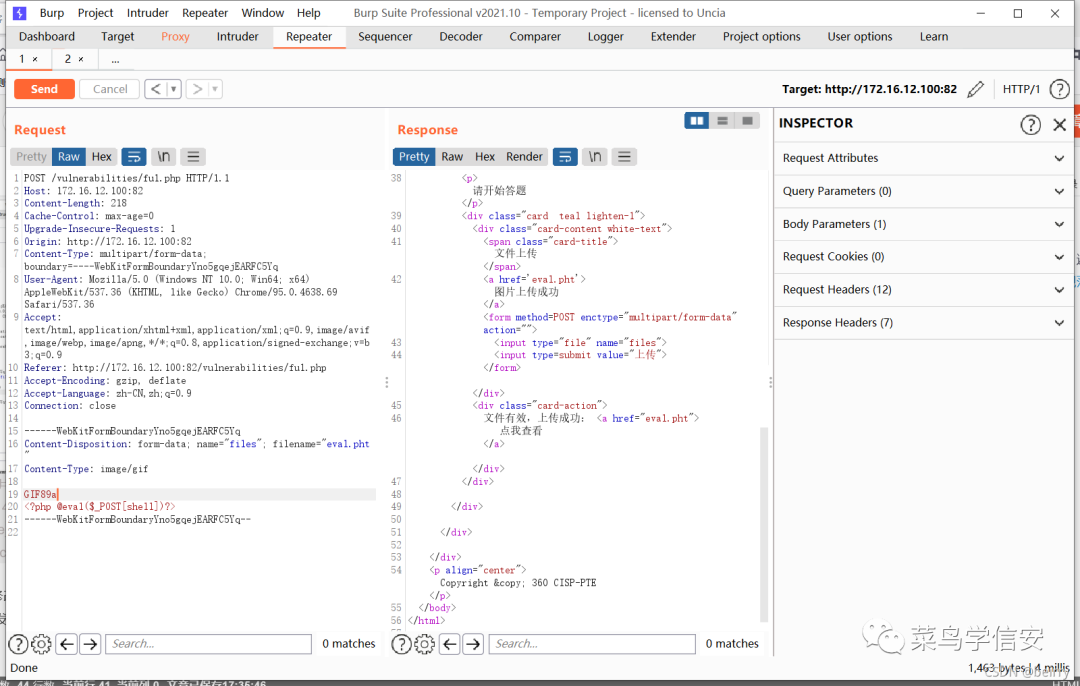Expand Request Headers (12) section
The width and height of the screenshot is (1080, 686).
[923, 290]
